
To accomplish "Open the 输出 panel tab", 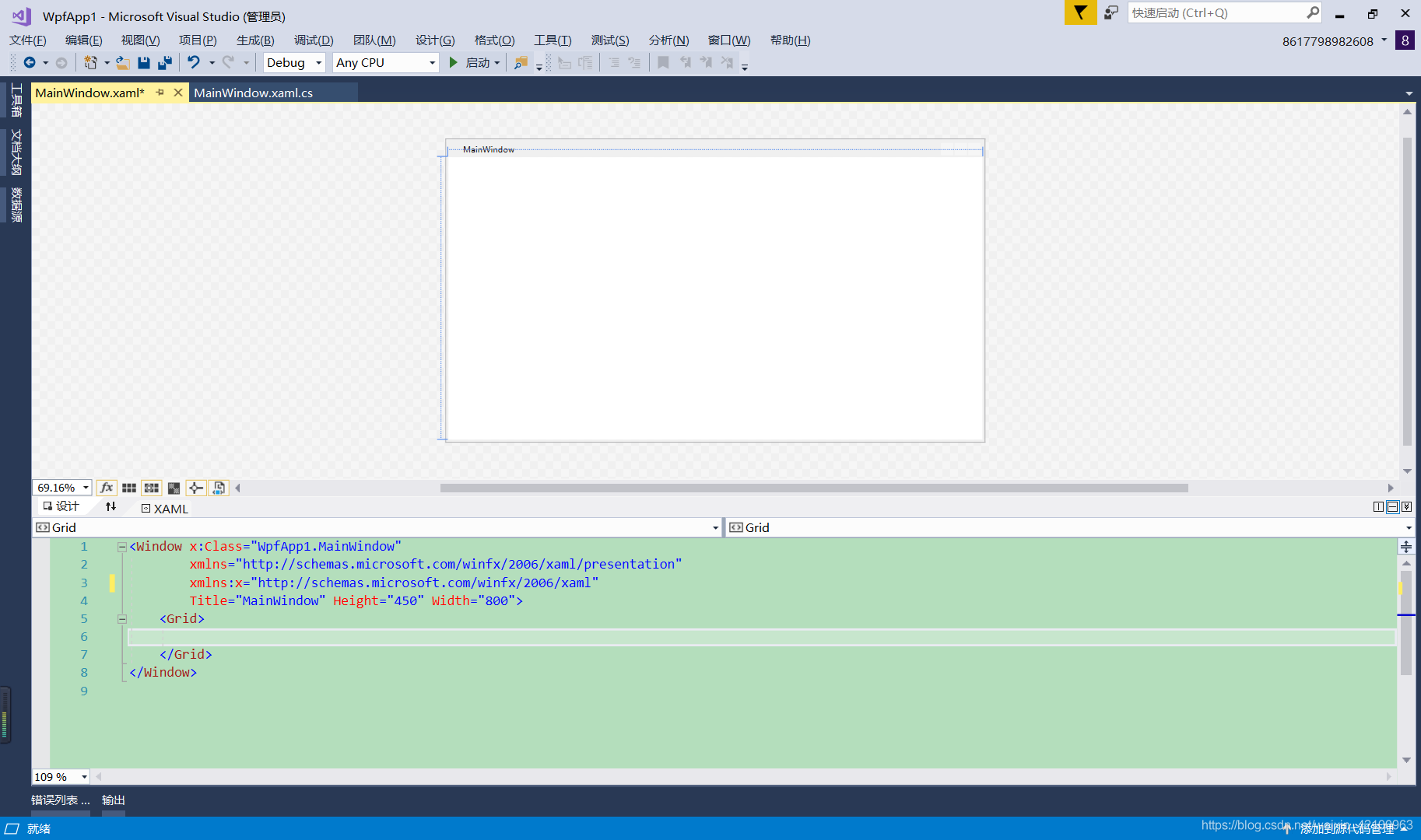I will (114, 800).
